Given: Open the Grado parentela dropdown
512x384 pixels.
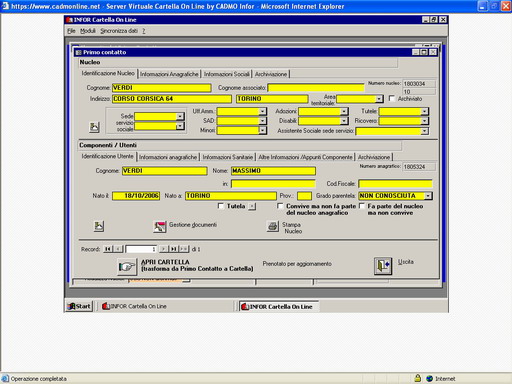Looking at the screenshot, I should (428, 196).
